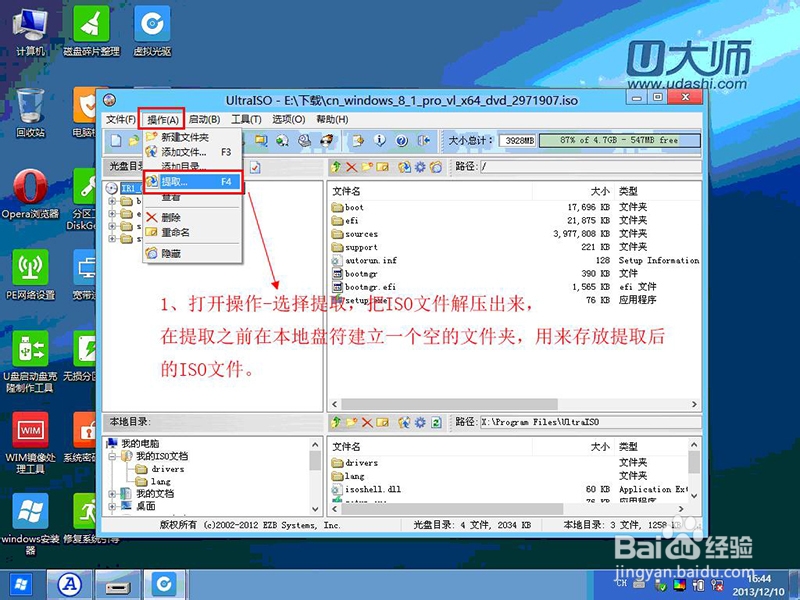
Task: Choose 重命名 from the dropdown menu
Action: pyautogui.click(x=192, y=232)
